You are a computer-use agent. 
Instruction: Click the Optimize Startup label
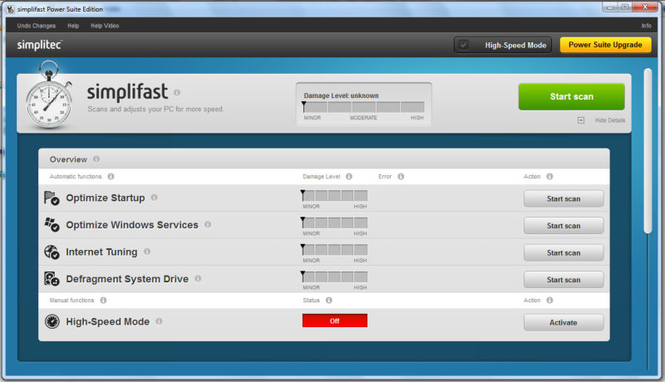(105, 198)
